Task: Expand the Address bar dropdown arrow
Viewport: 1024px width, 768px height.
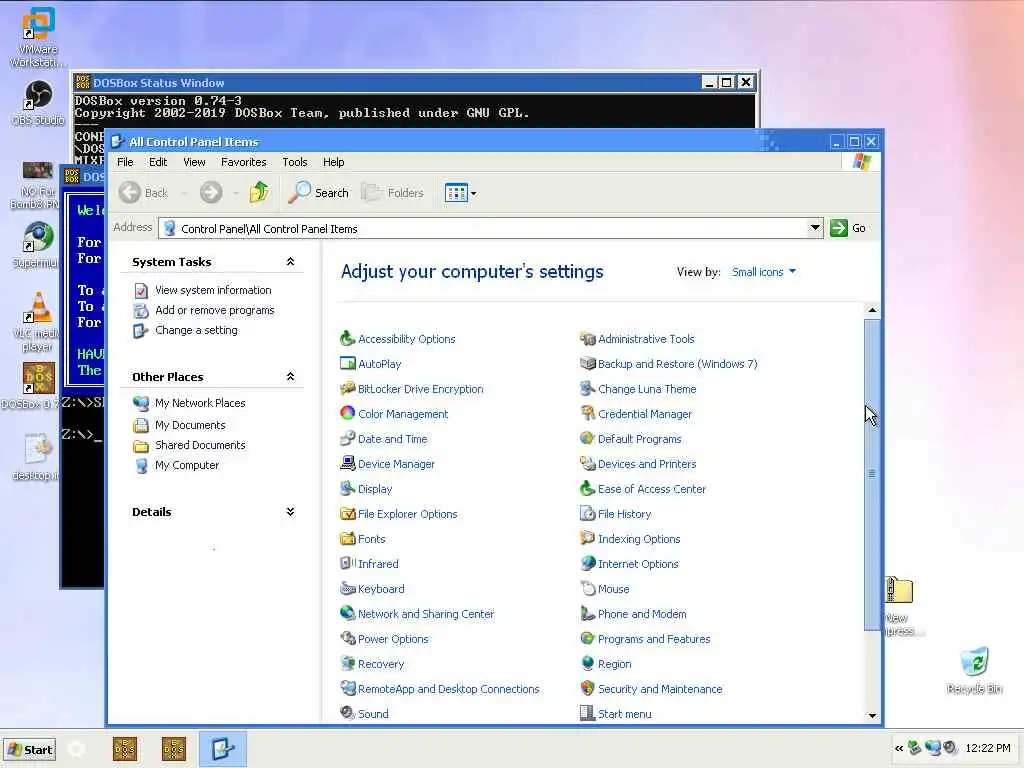Action: point(814,228)
